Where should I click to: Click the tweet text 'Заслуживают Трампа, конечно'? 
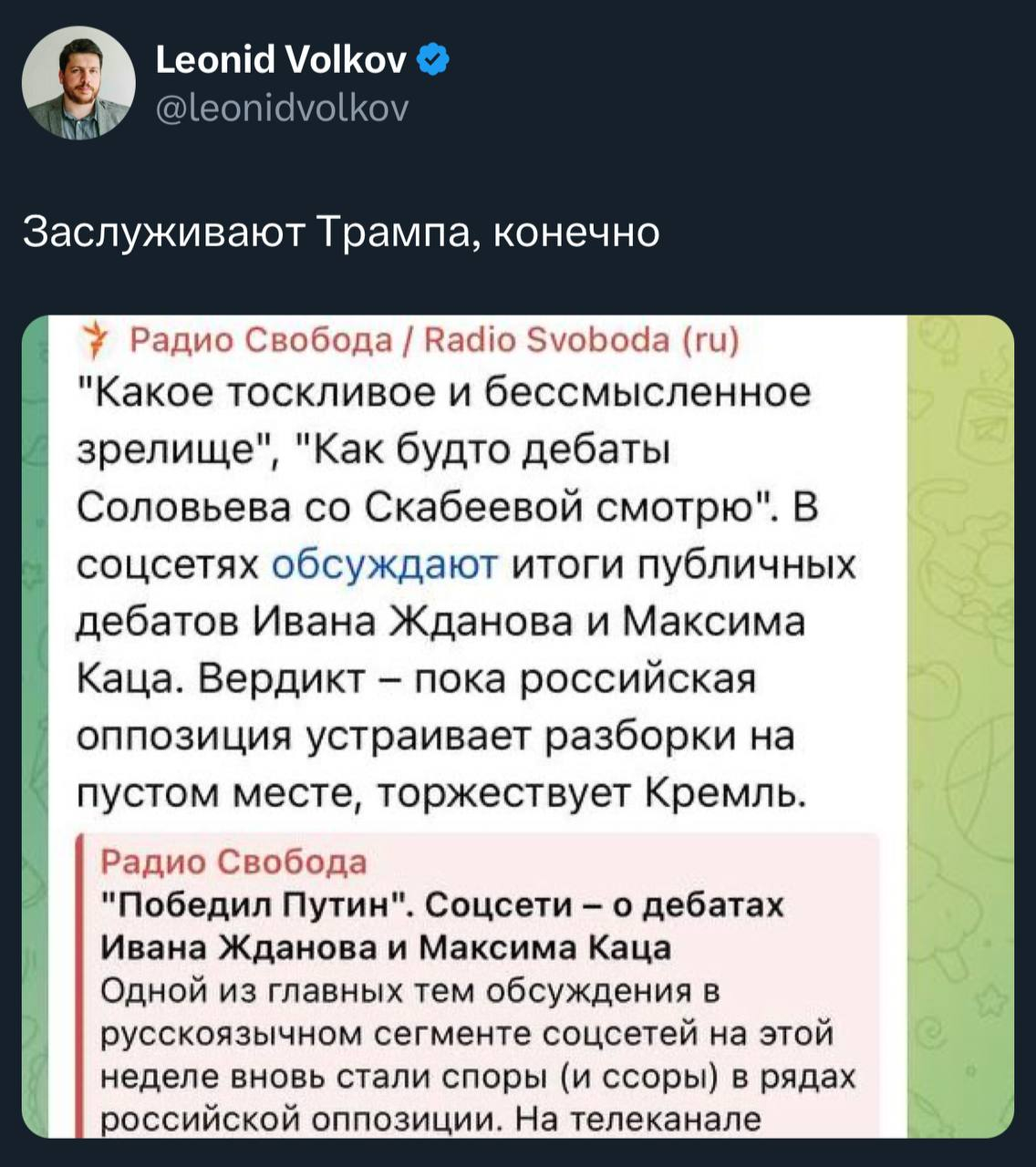(x=340, y=232)
